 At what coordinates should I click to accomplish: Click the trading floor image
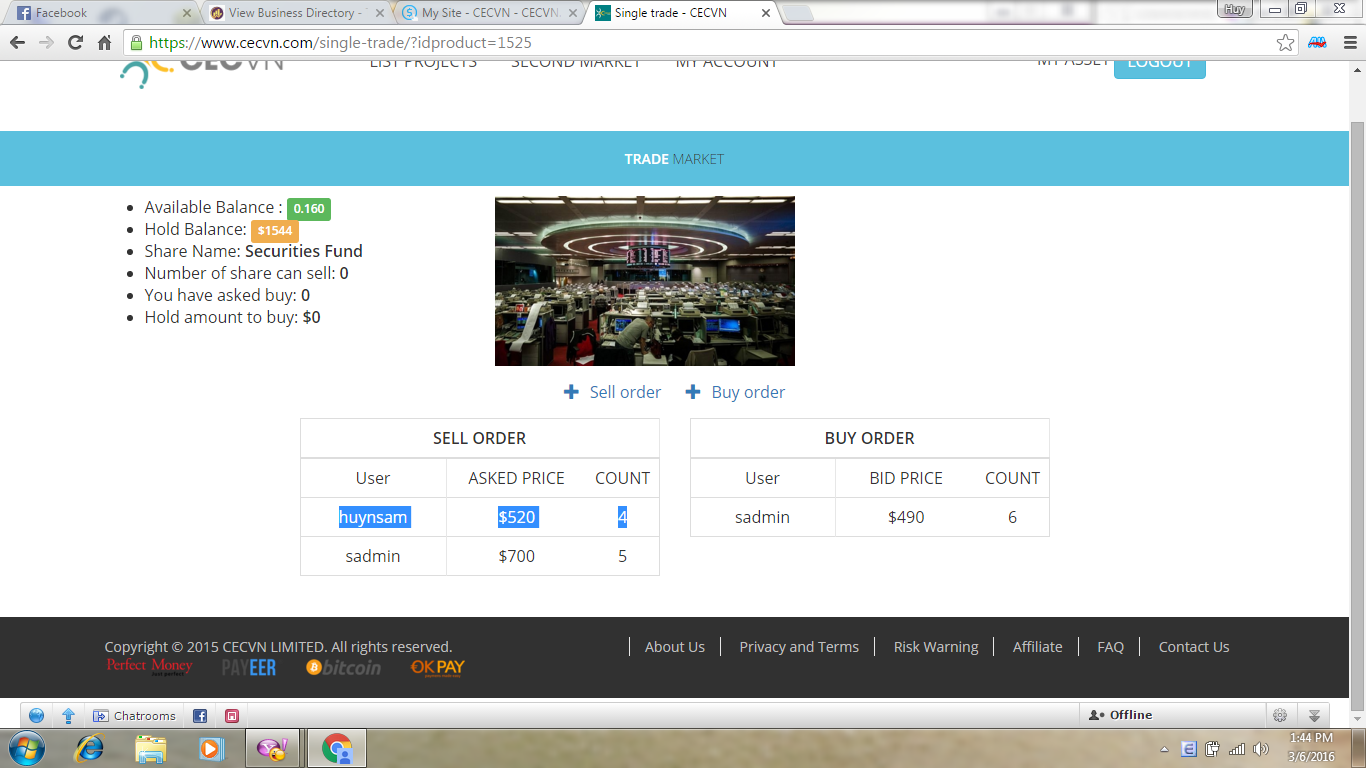[x=645, y=281]
